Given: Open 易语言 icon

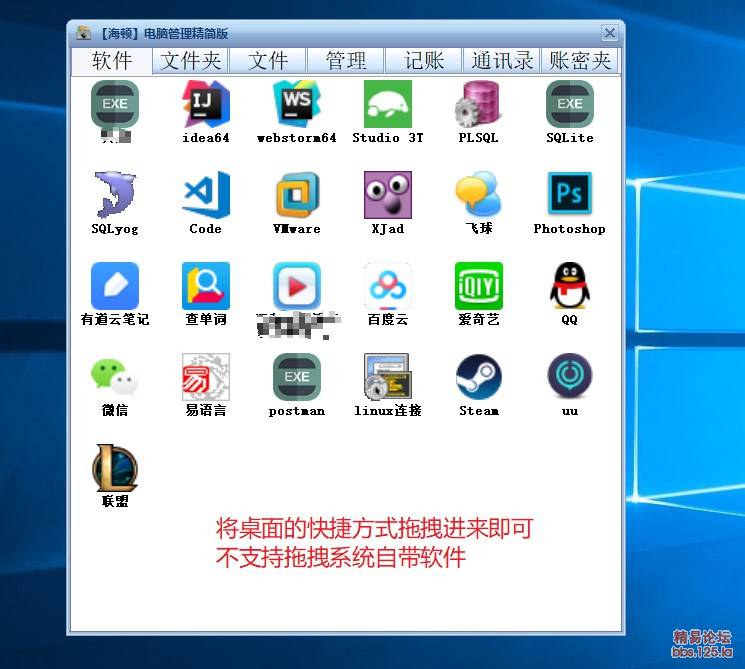Looking at the screenshot, I should pos(206,377).
